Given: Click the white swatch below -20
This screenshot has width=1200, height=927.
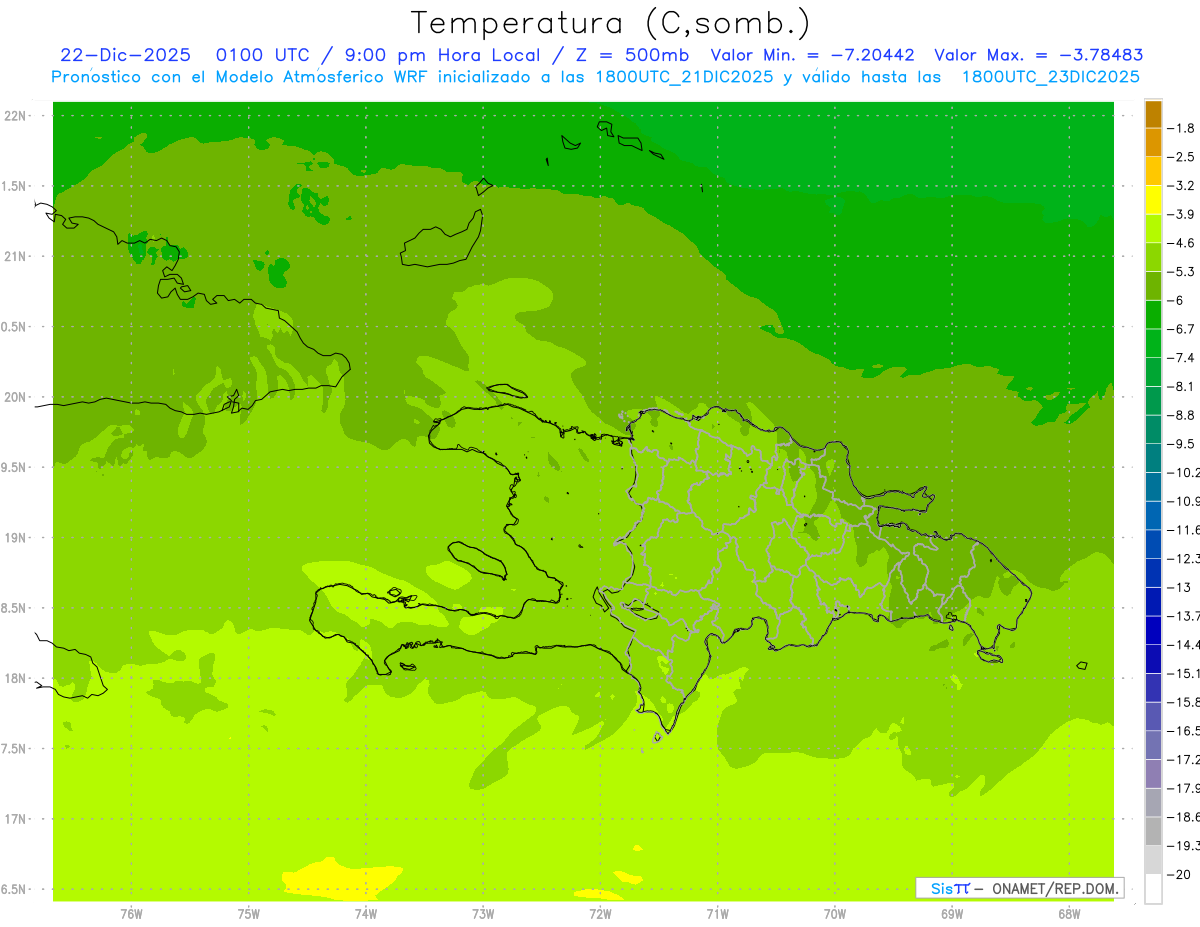Looking at the screenshot, I should tap(1153, 888).
